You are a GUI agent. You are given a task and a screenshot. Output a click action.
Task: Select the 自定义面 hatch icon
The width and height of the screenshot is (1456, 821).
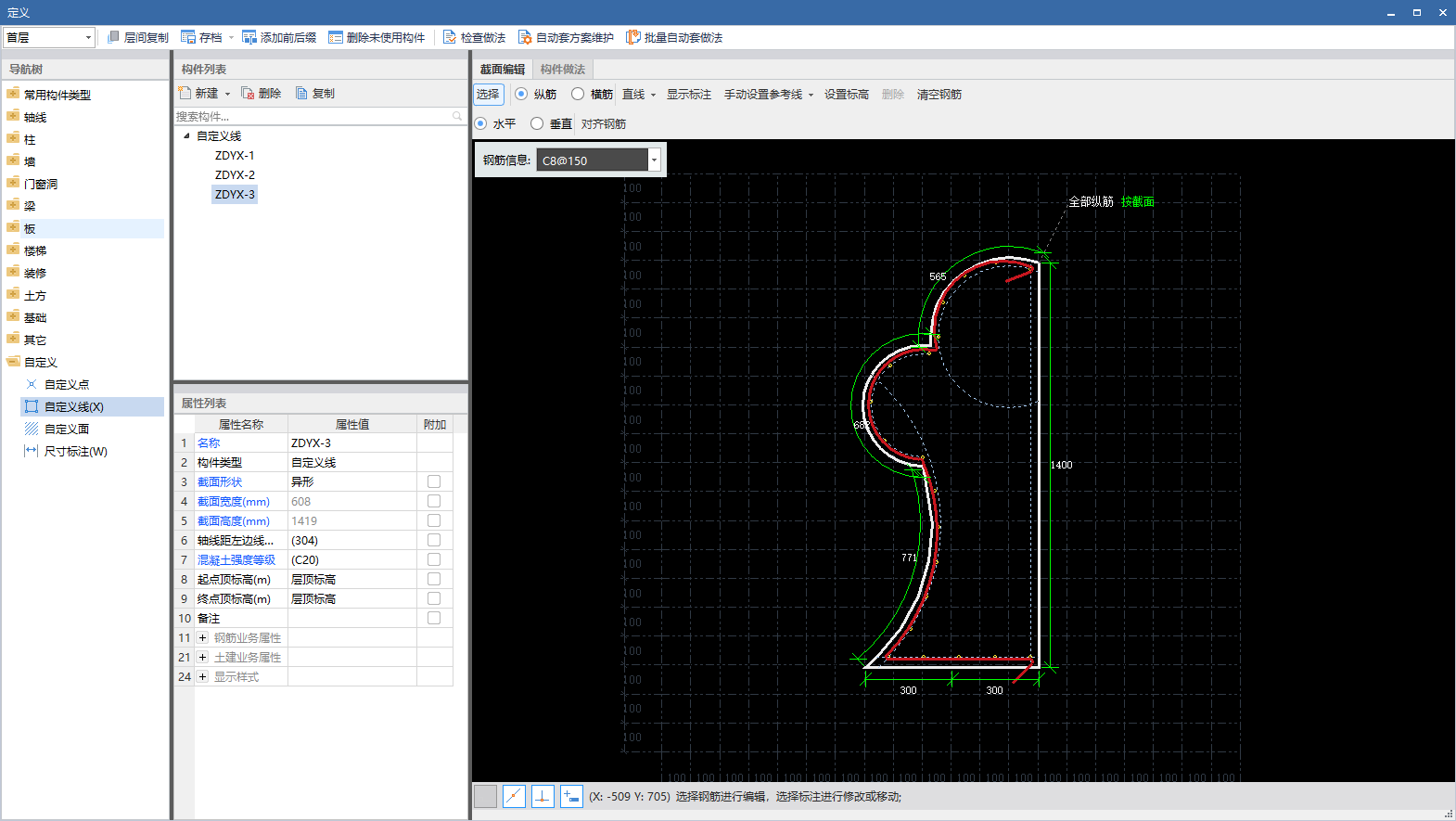32,429
